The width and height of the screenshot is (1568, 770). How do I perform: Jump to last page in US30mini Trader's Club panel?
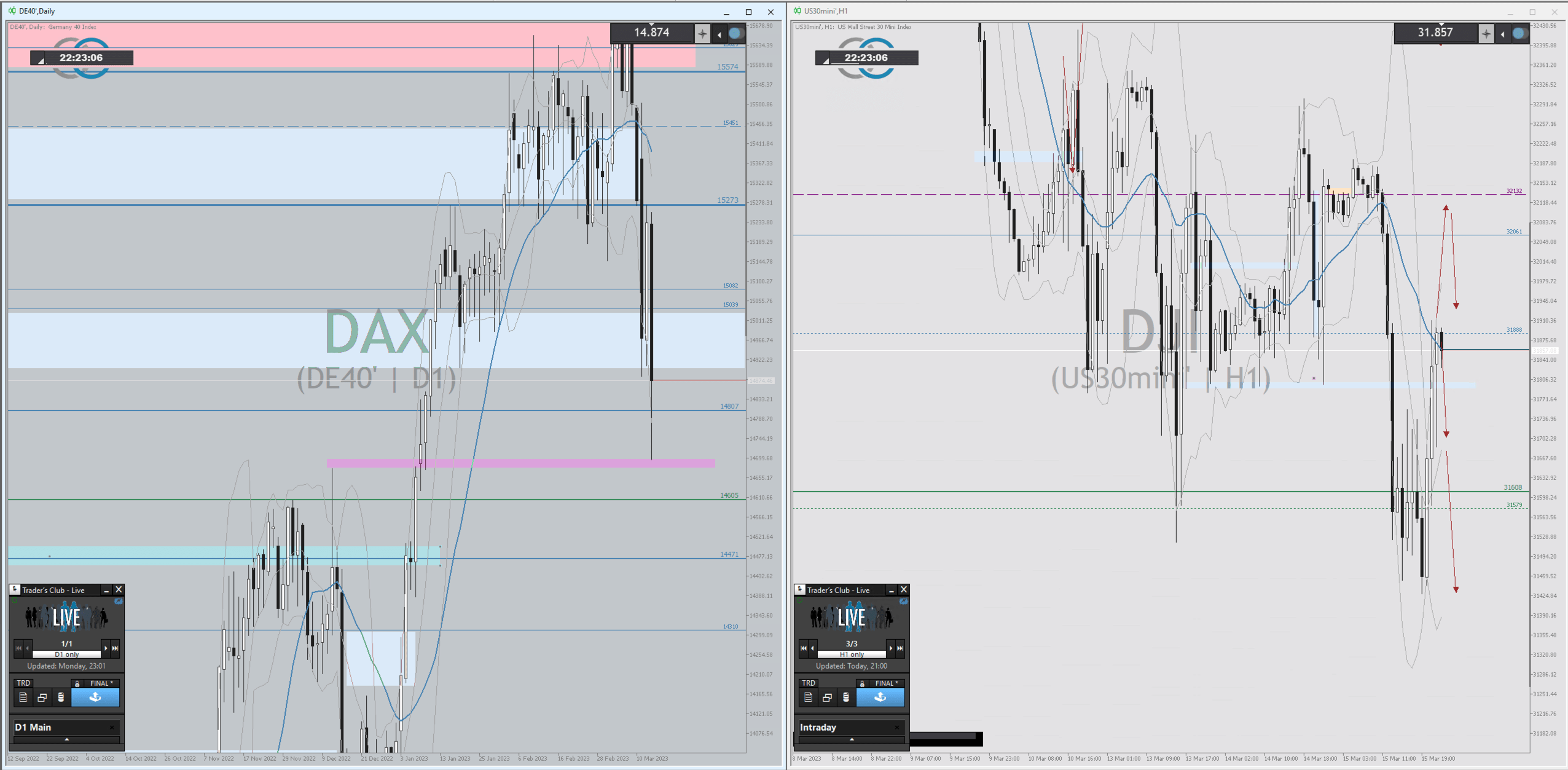click(x=900, y=648)
